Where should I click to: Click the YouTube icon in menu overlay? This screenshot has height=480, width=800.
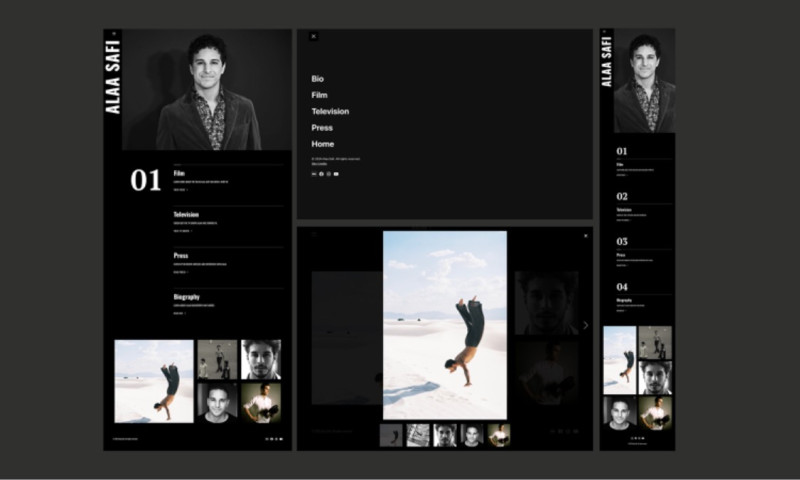[x=336, y=174]
